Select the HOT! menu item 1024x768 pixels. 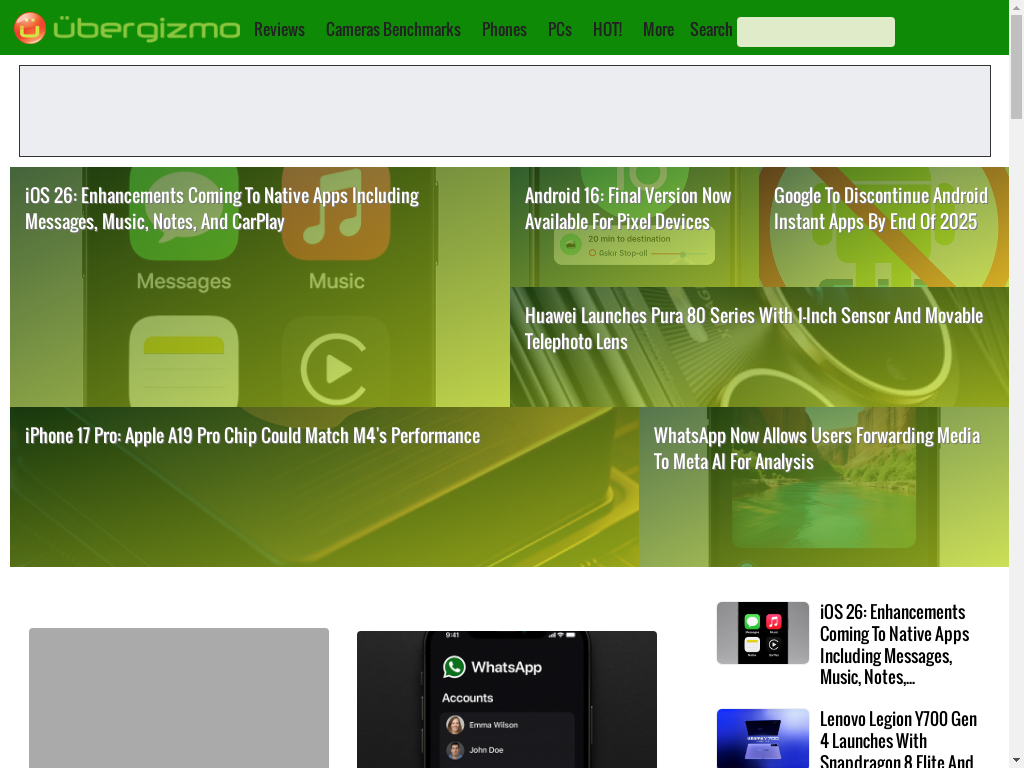[x=607, y=29]
